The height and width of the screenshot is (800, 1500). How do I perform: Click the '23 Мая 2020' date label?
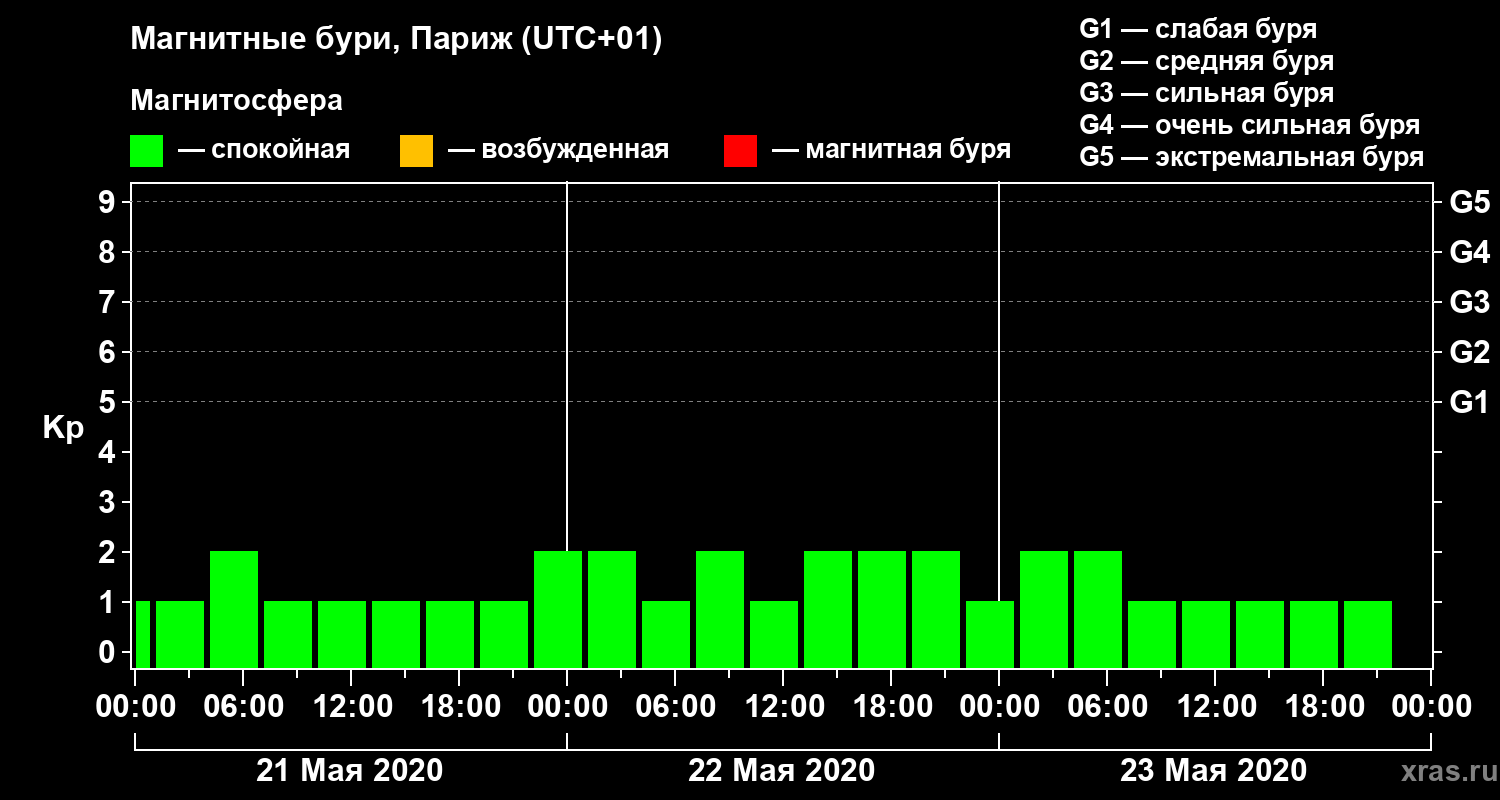point(1213,771)
